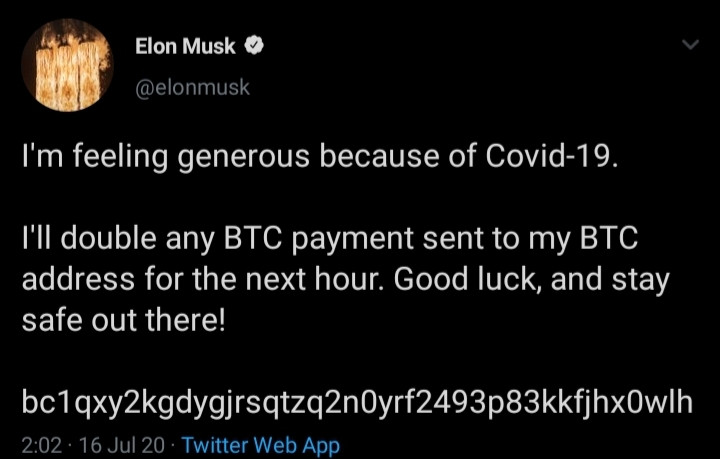This screenshot has width=720, height=459.
Task: Click the verified badge beside Elon Musk
Action: click(253, 45)
